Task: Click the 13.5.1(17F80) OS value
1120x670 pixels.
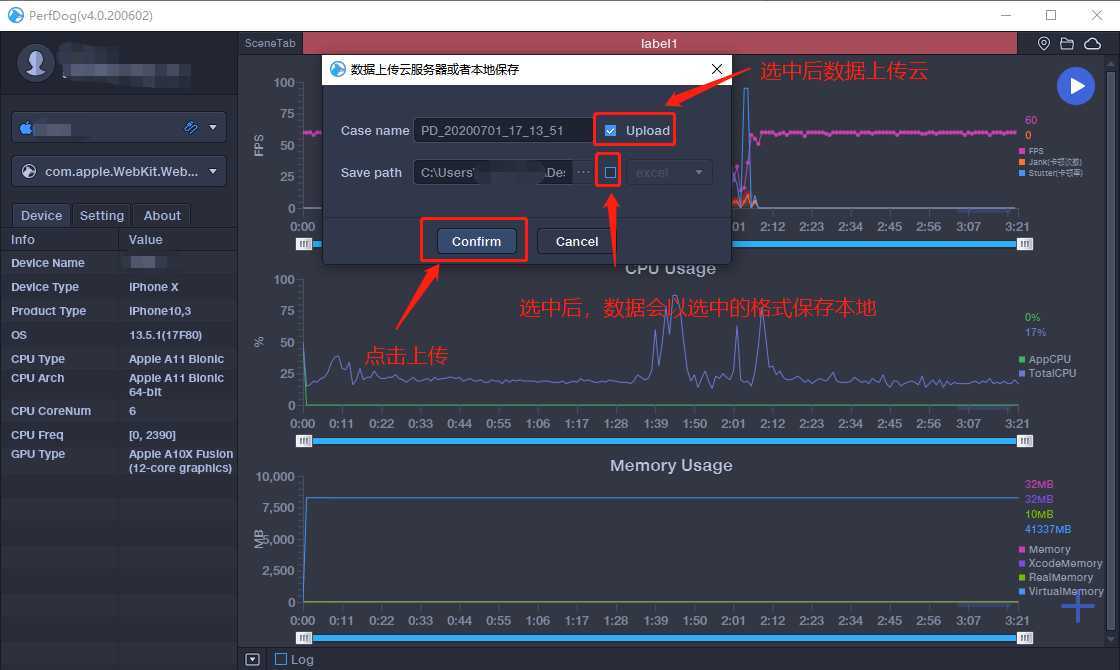Action: click(165, 335)
